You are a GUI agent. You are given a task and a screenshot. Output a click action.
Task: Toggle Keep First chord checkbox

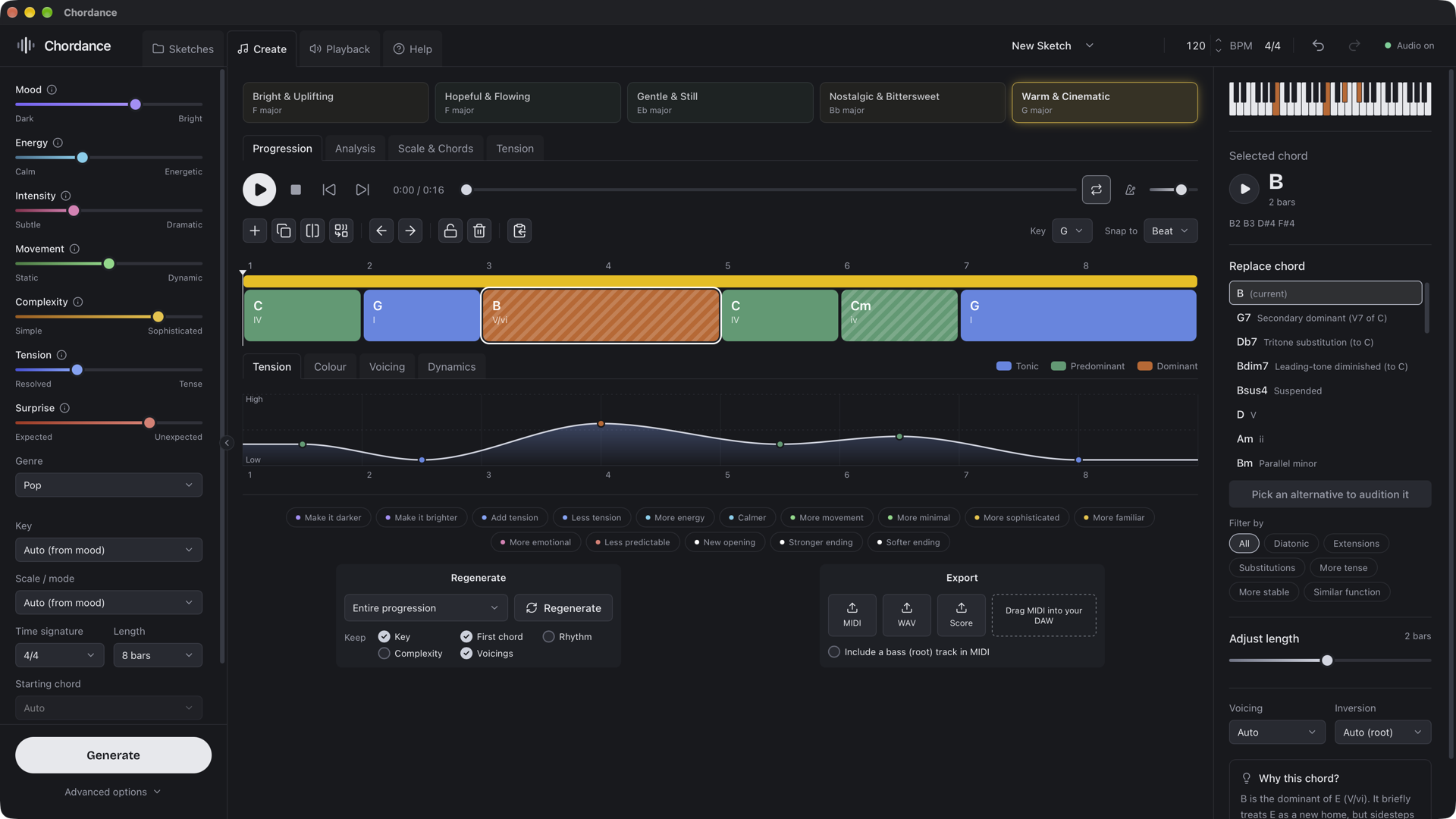coord(466,637)
